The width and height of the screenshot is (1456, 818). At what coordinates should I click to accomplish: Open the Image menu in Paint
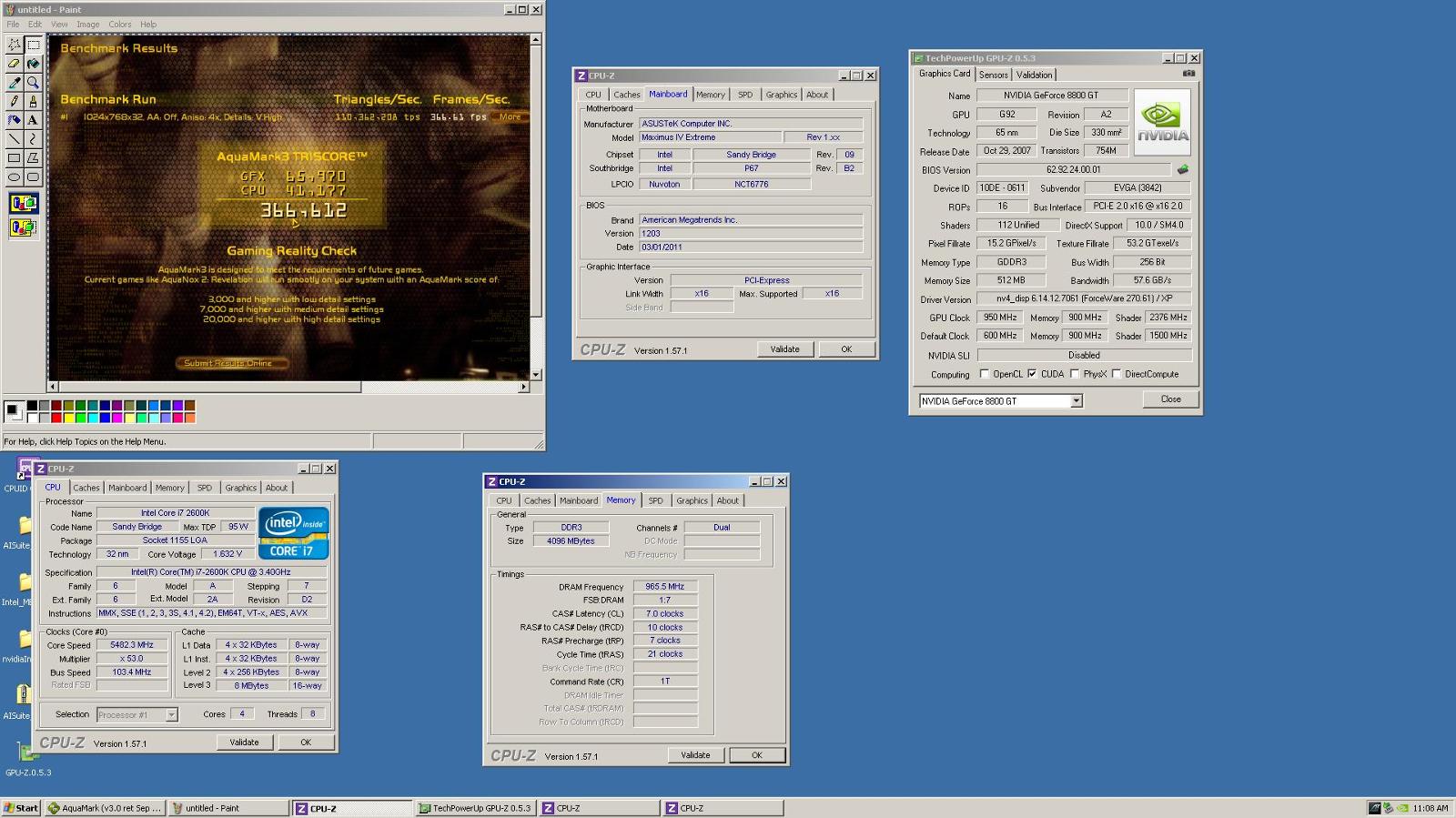pos(88,25)
